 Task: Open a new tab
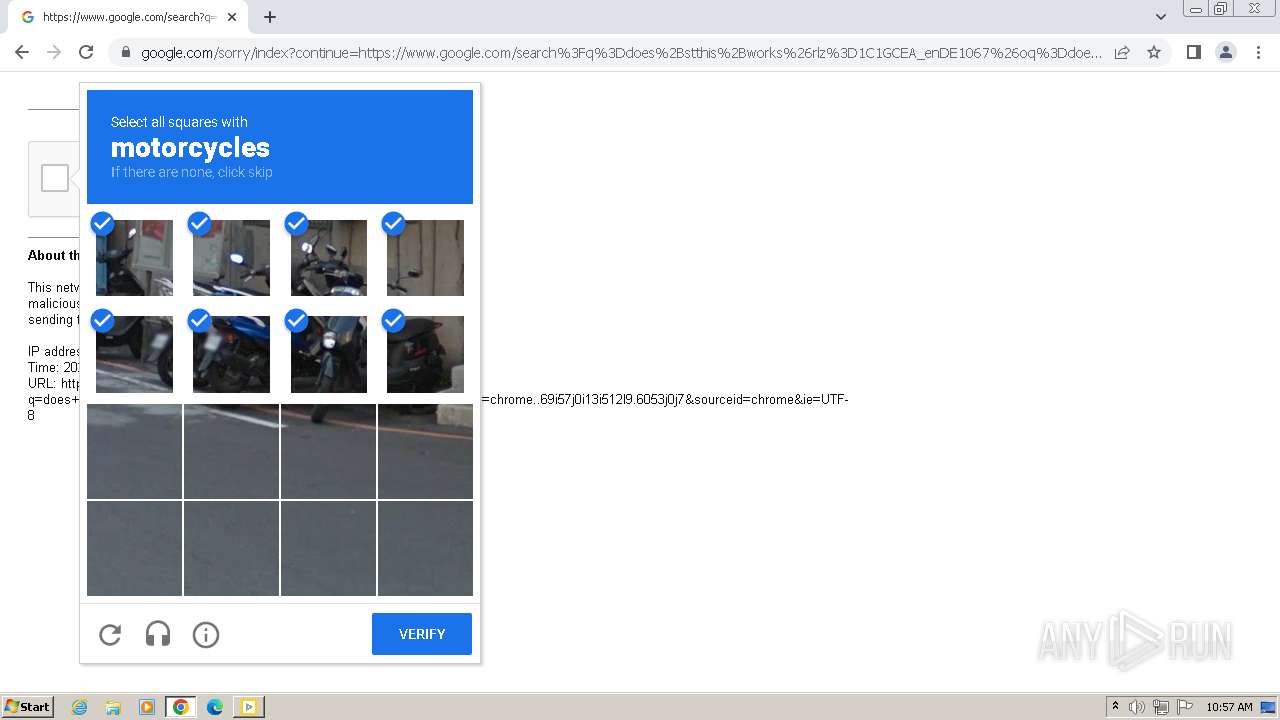270,17
